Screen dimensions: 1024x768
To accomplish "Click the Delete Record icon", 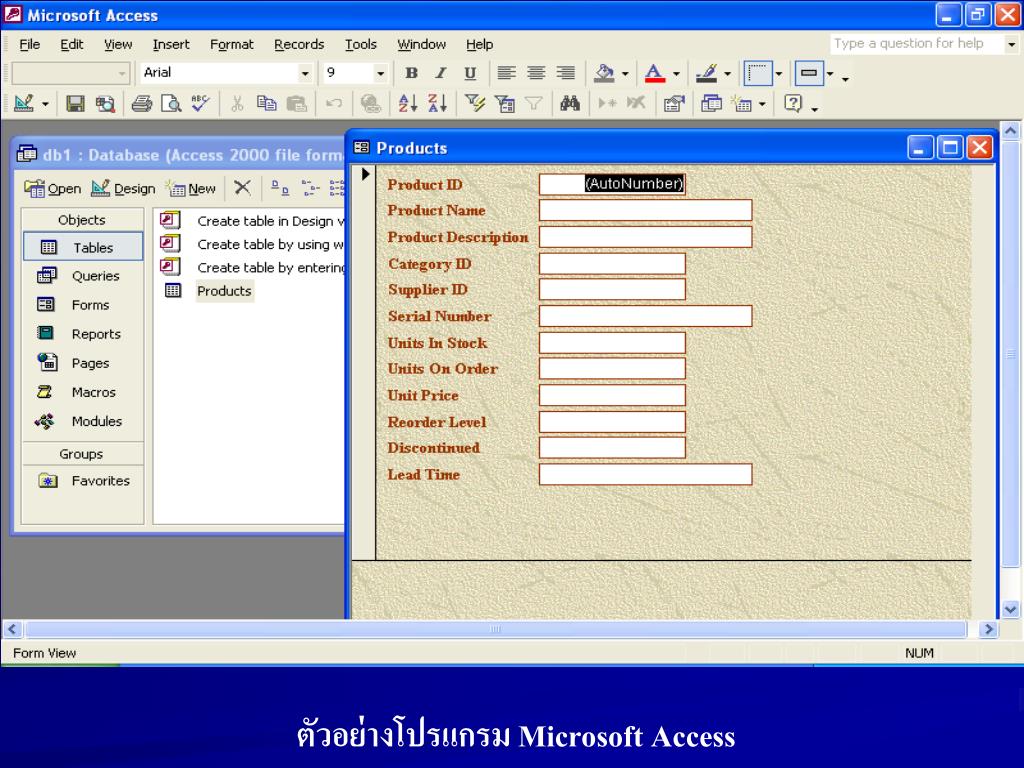I will [636, 103].
